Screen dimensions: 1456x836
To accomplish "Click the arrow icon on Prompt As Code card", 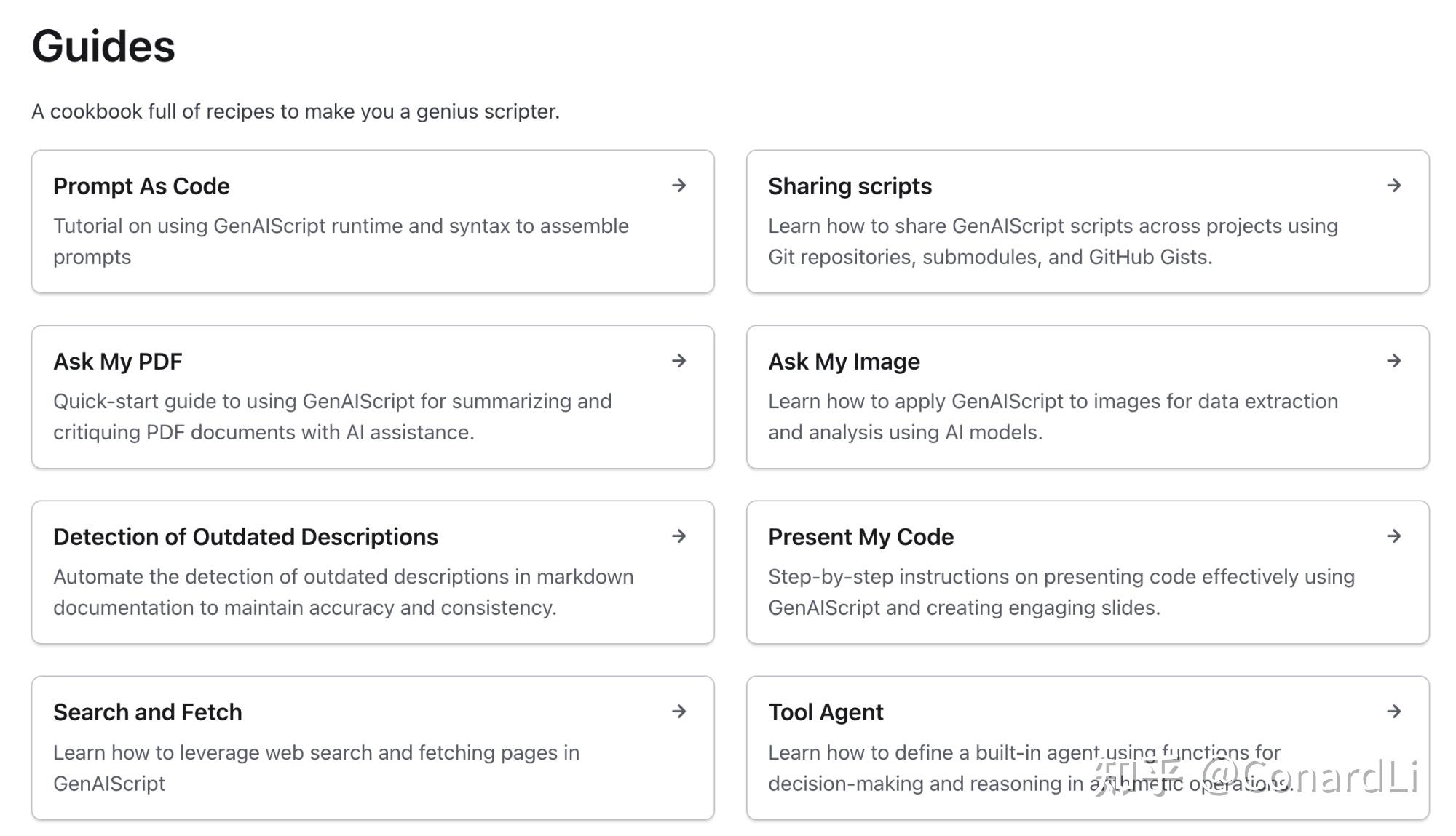I will click(678, 186).
